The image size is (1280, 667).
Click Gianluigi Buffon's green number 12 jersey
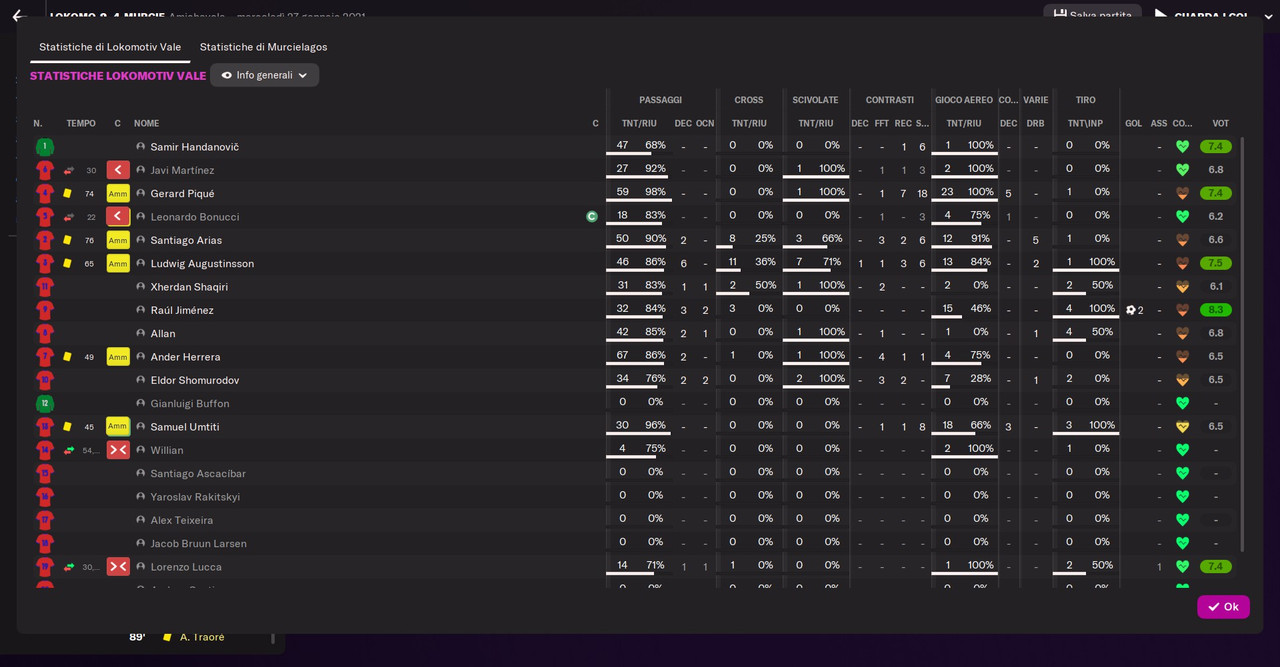[x=44, y=404]
